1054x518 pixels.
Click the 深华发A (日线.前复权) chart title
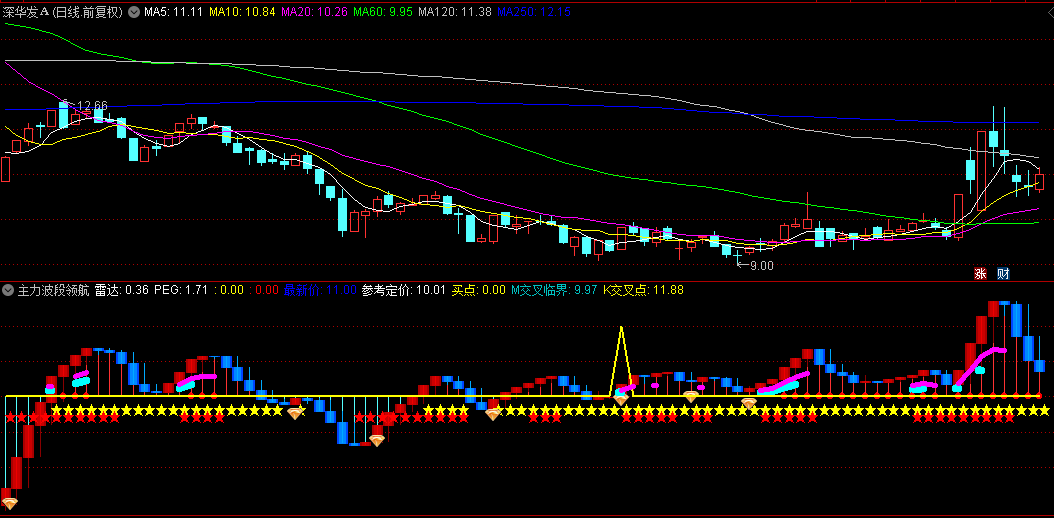[63, 11]
